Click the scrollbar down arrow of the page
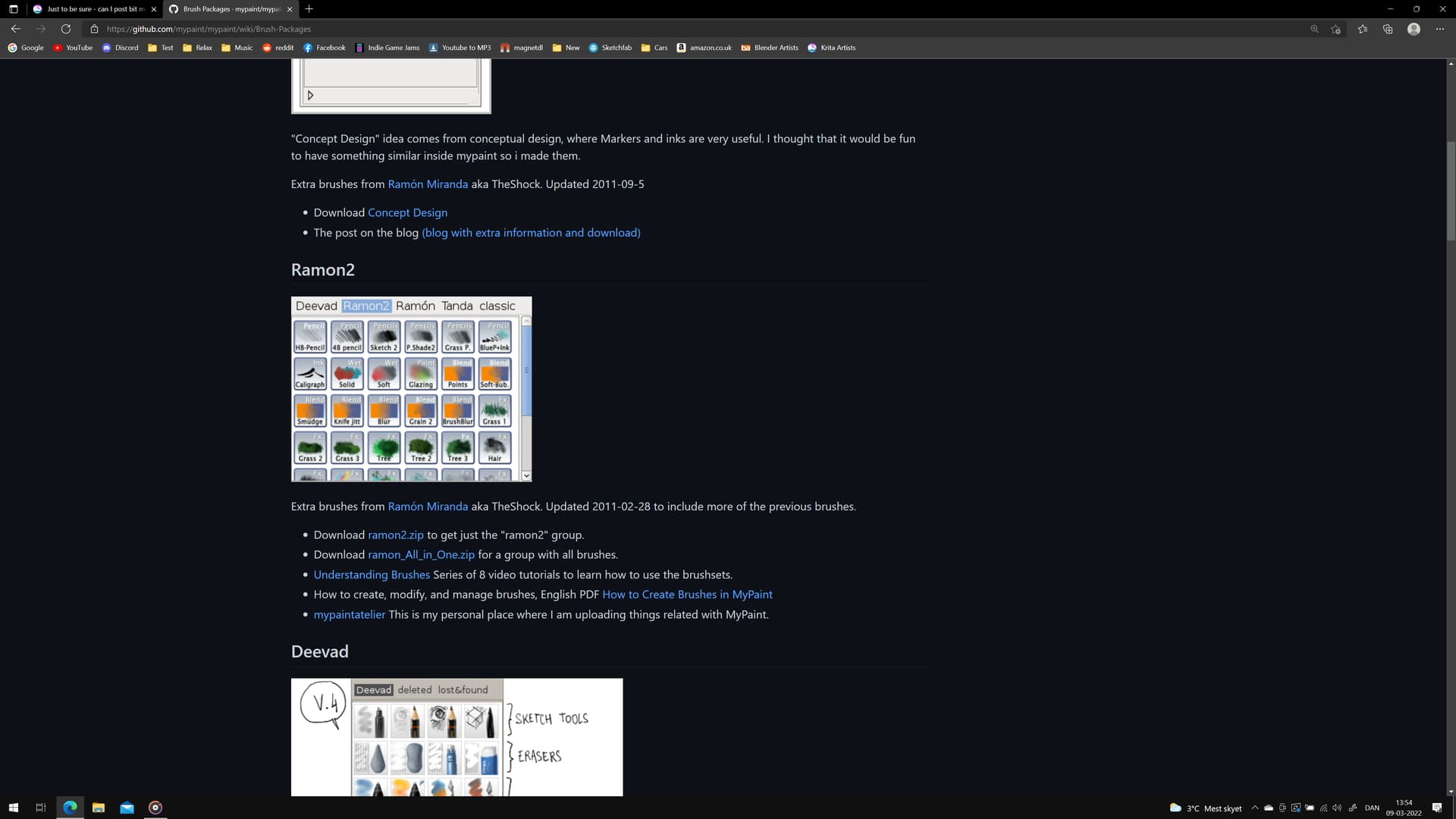This screenshot has height=819, width=1456. tap(1451, 792)
